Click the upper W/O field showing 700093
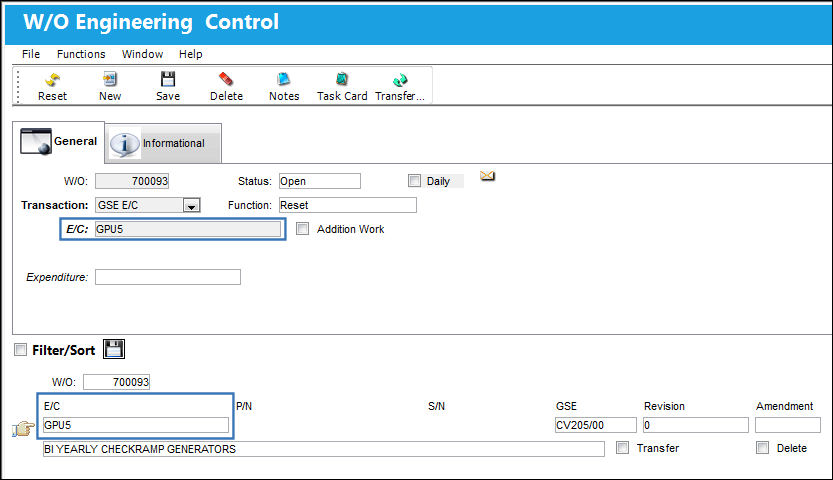 coord(132,181)
